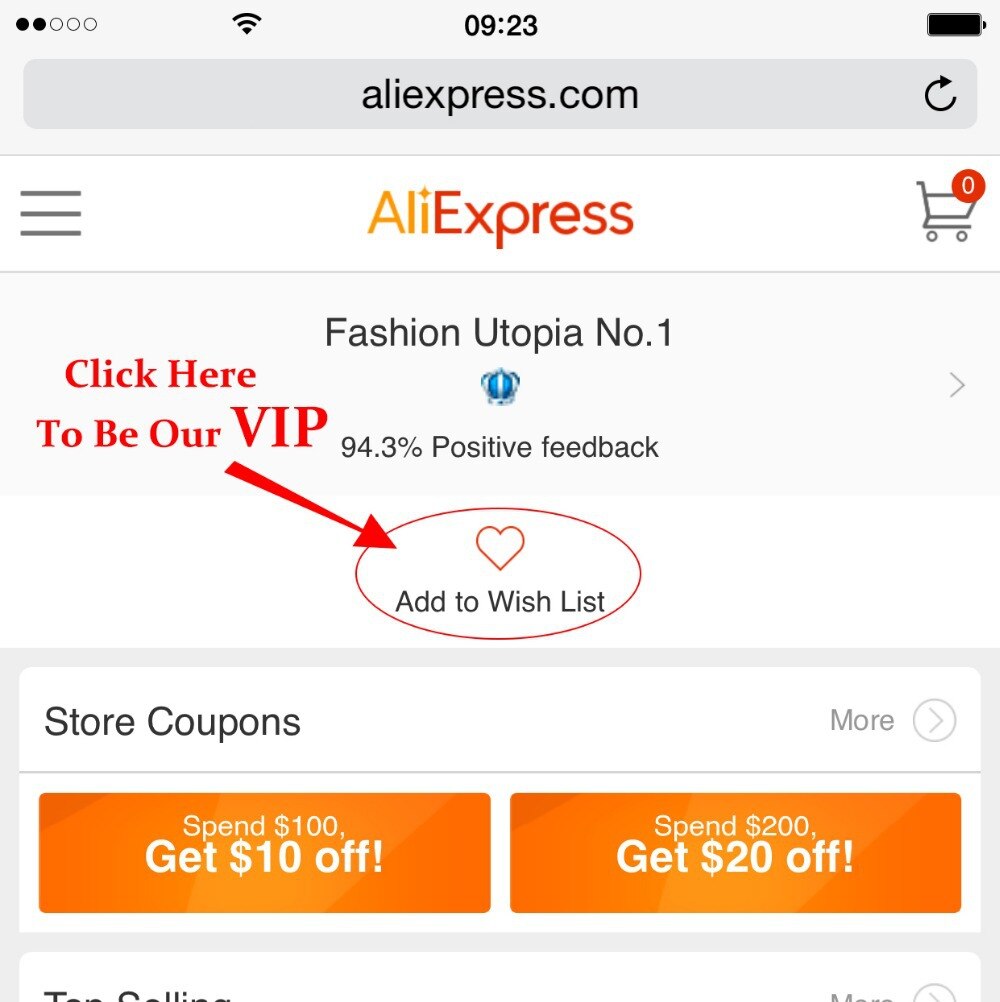Tap the red cart count badge

click(967, 186)
